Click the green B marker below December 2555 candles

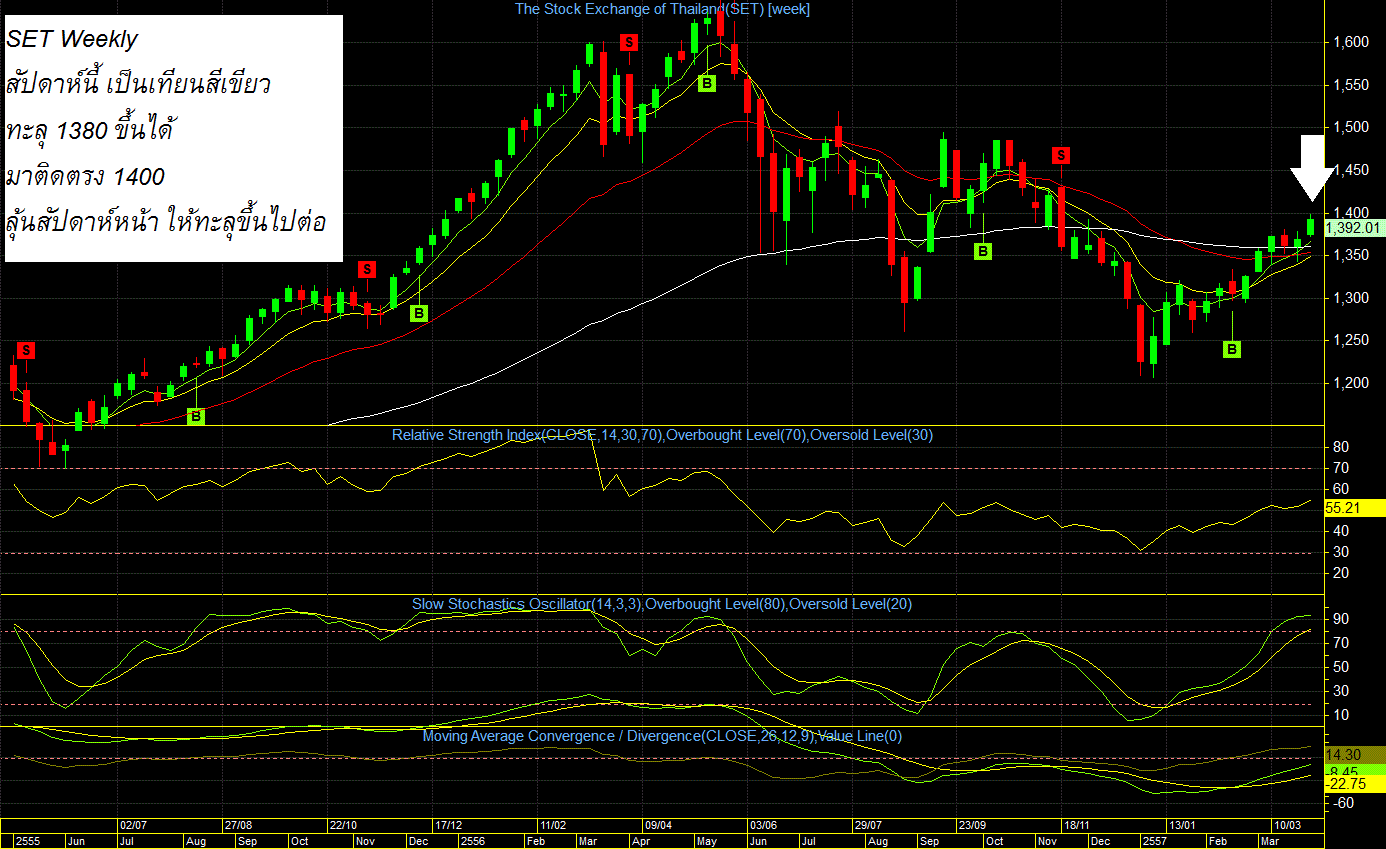(x=418, y=313)
